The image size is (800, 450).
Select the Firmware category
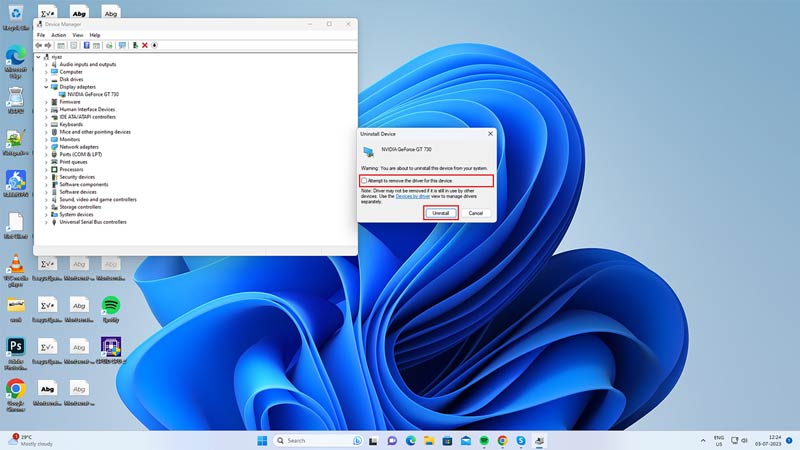69,102
